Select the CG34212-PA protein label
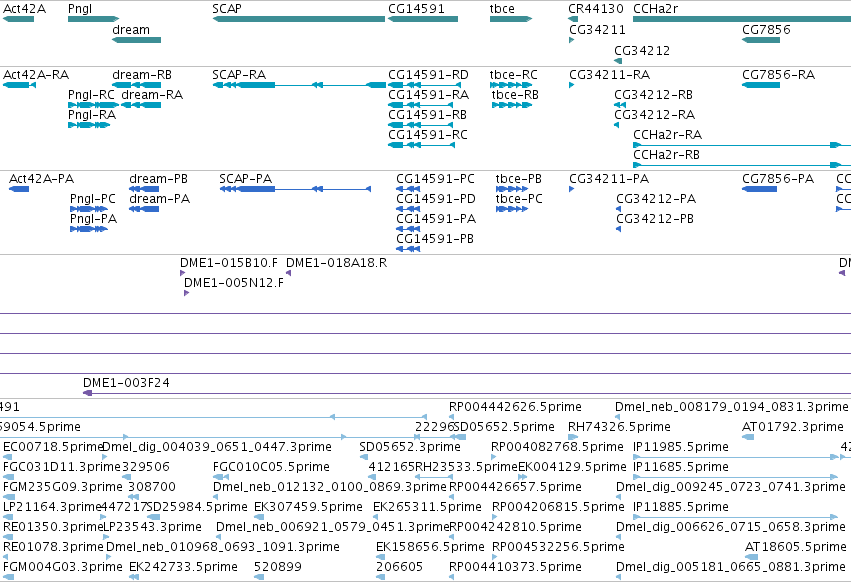 (656, 199)
